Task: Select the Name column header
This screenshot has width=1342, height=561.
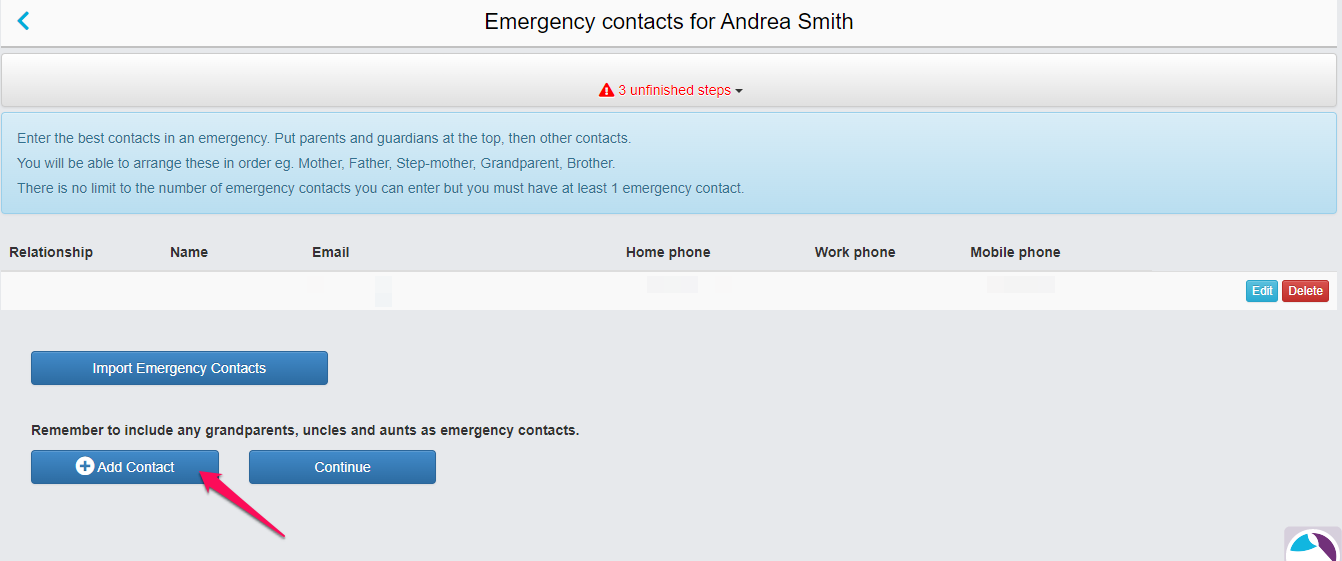Action: point(189,252)
